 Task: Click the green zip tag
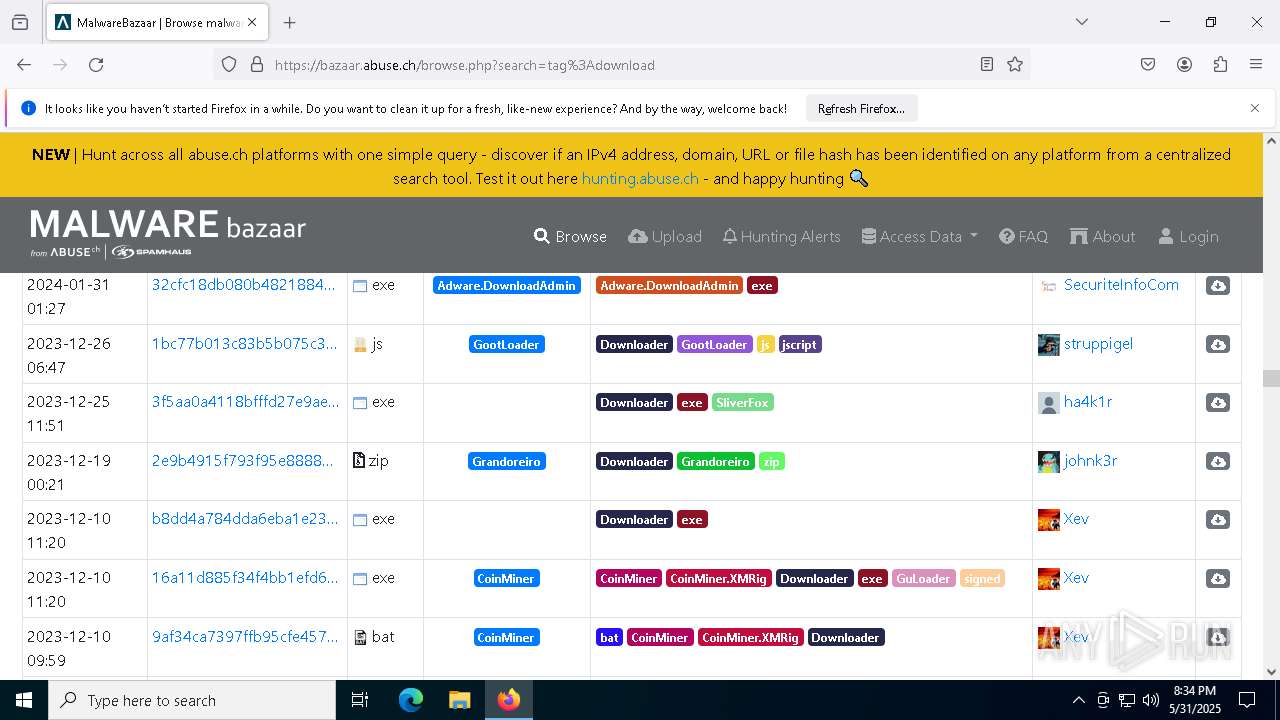point(771,461)
